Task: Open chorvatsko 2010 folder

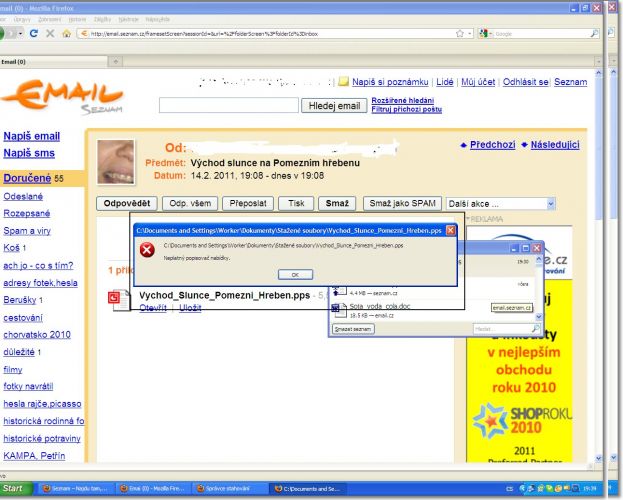Action: pyautogui.click(x=37, y=335)
